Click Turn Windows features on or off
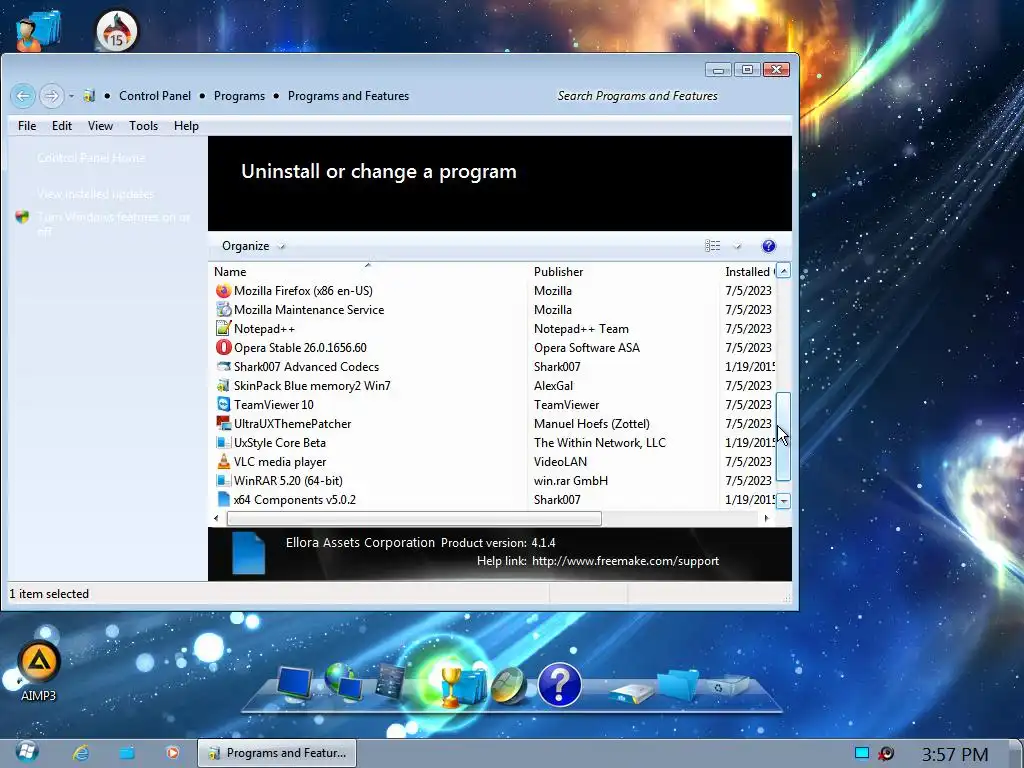Viewport: 1024px width, 768px height. click(114, 223)
